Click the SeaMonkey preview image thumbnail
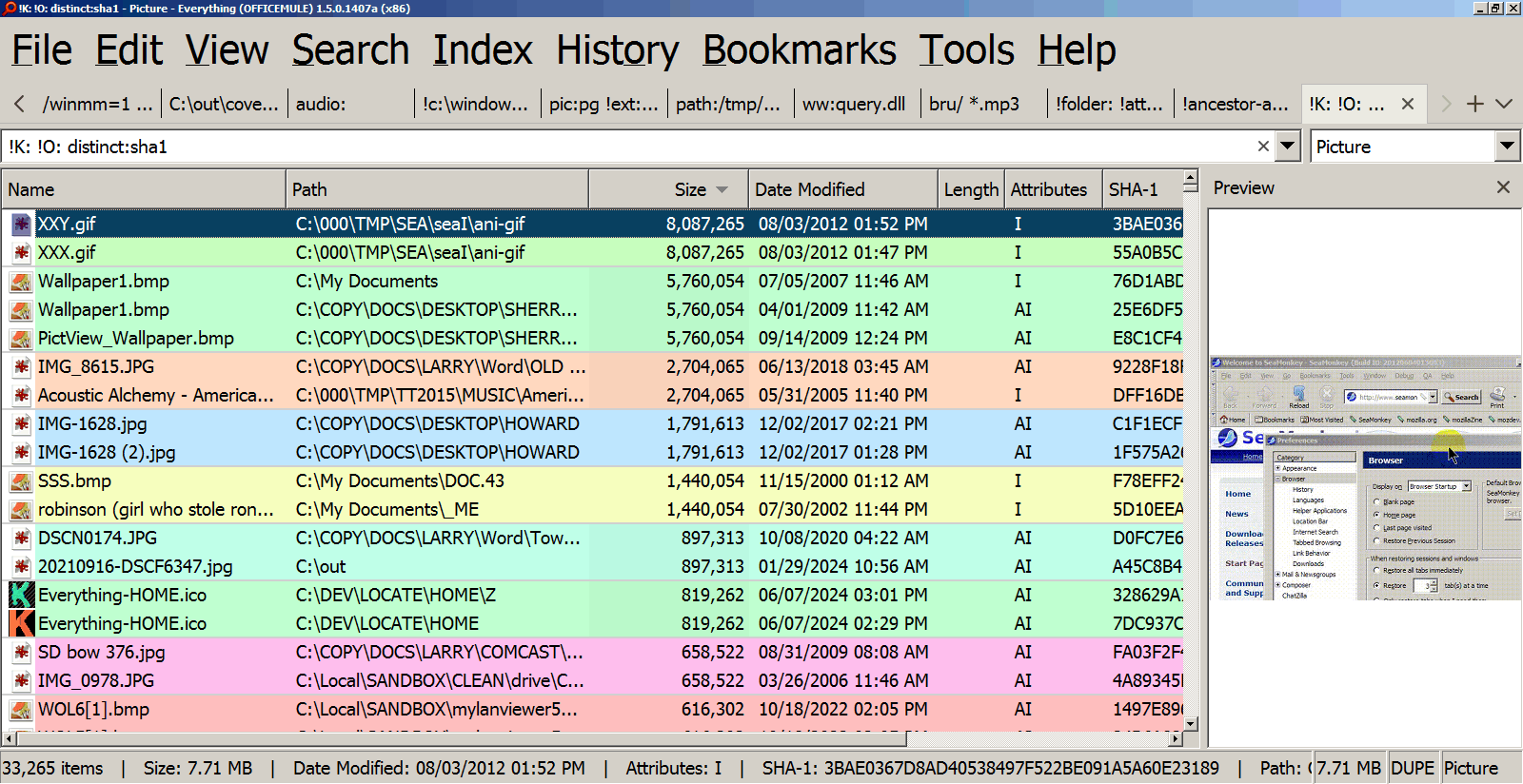Viewport: 1523px width, 784px height. coord(1365,479)
